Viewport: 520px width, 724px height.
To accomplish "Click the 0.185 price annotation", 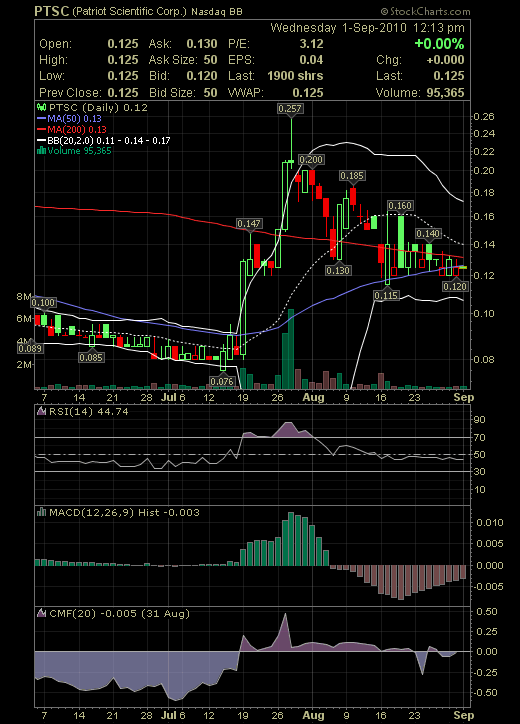I will pos(352,176).
